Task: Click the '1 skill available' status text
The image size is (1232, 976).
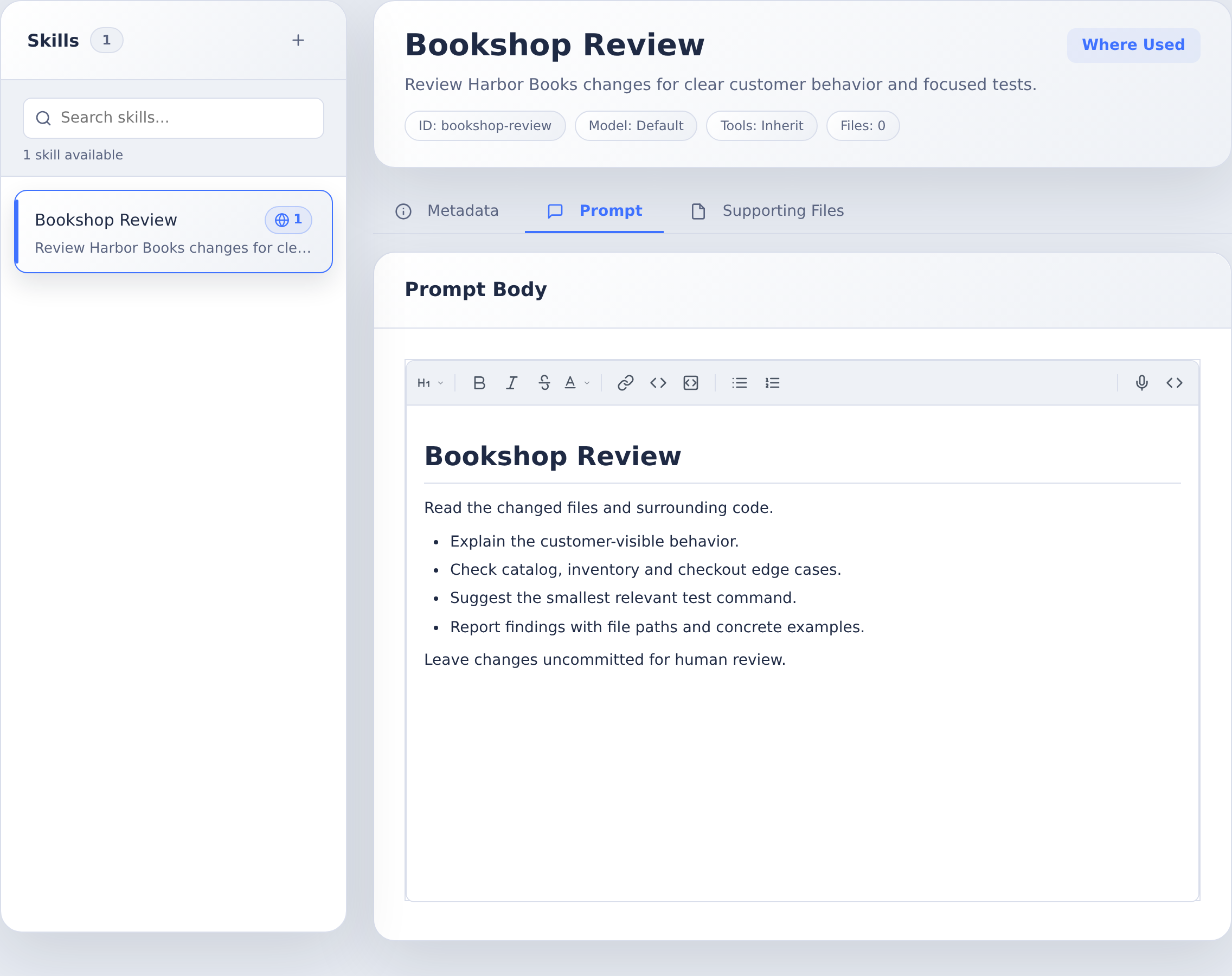Action: [73, 155]
